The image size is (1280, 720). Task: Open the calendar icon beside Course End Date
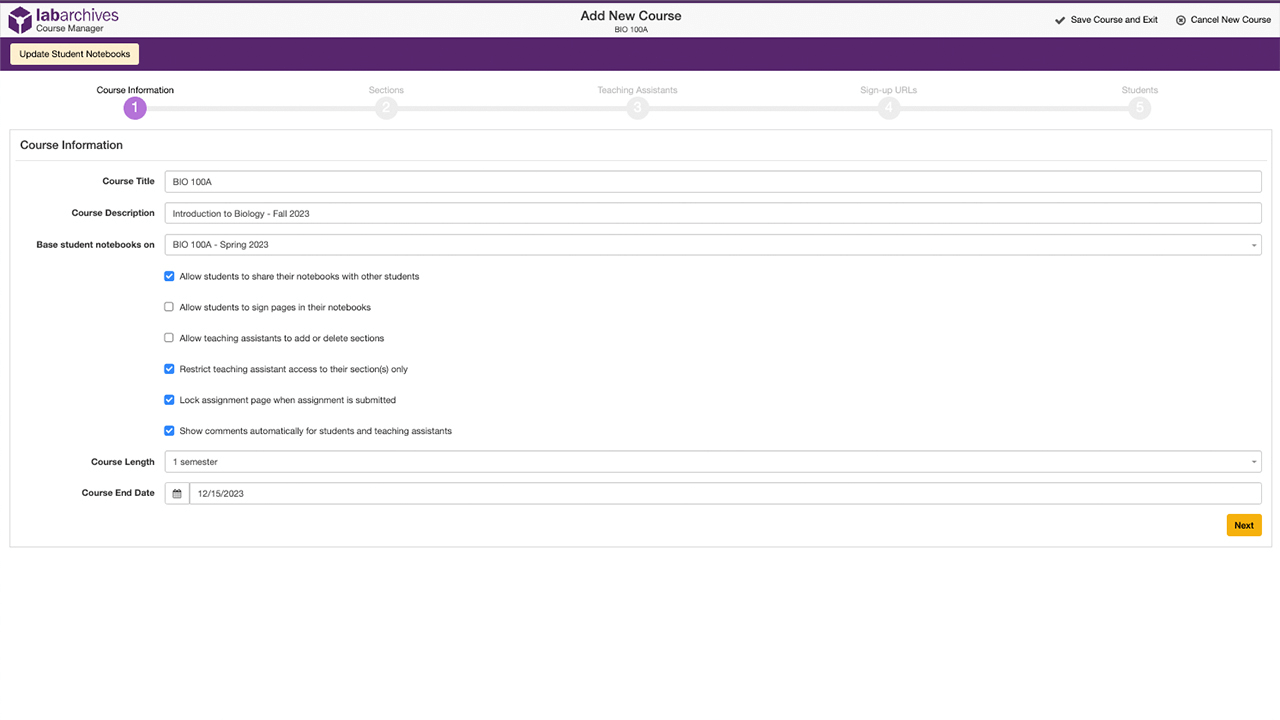pyautogui.click(x=177, y=493)
